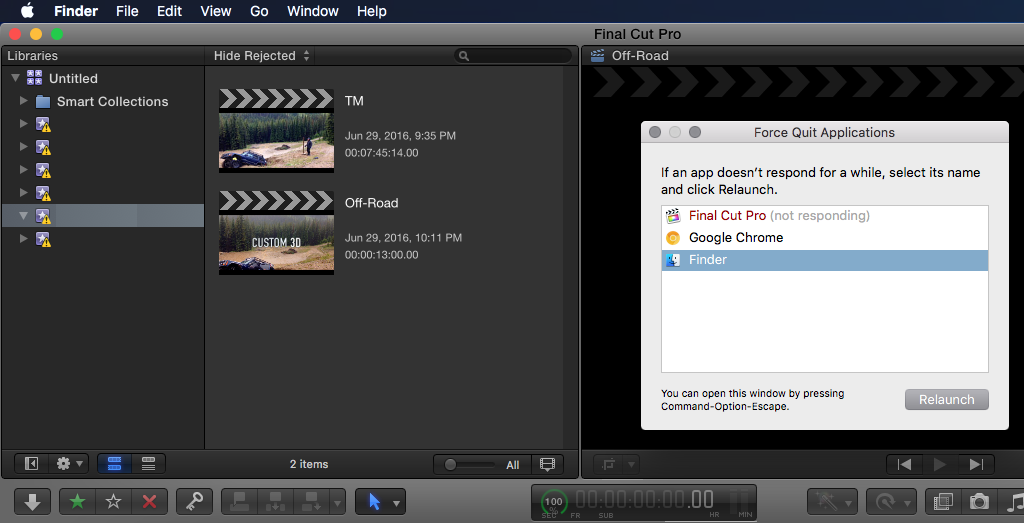The height and width of the screenshot is (523, 1024).
Task: Open the Edit menu
Action: pyautogui.click(x=169, y=11)
